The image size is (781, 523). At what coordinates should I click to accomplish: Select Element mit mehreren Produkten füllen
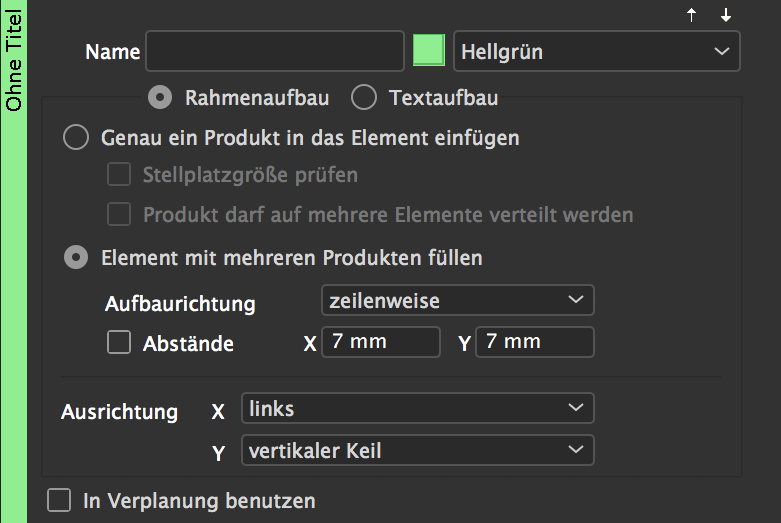coord(76,257)
